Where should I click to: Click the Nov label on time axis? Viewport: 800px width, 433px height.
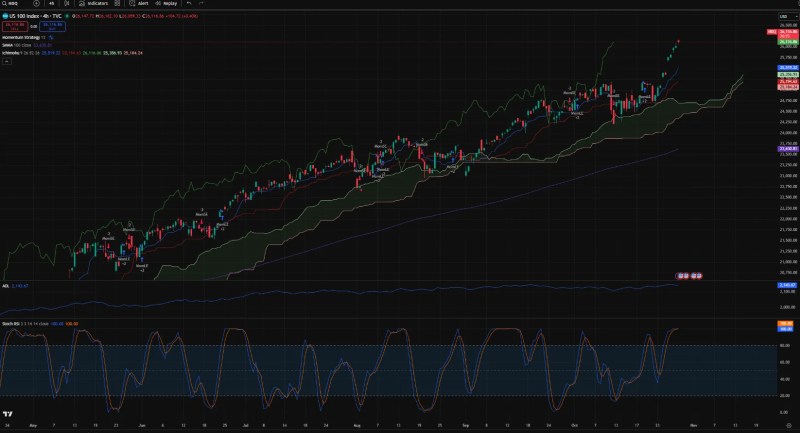click(x=693, y=425)
